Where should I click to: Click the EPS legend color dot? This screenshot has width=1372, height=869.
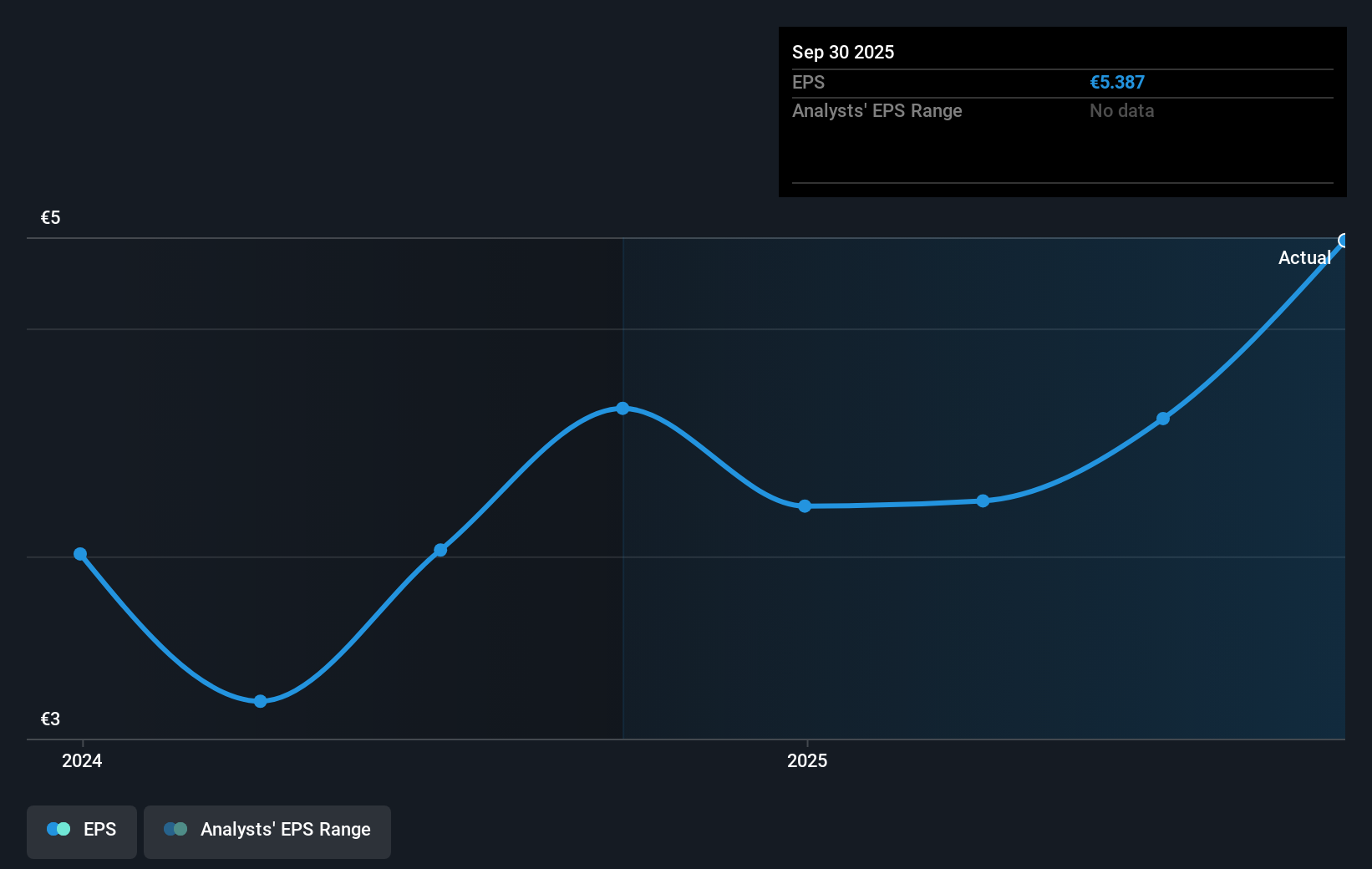tap(58, 829)
